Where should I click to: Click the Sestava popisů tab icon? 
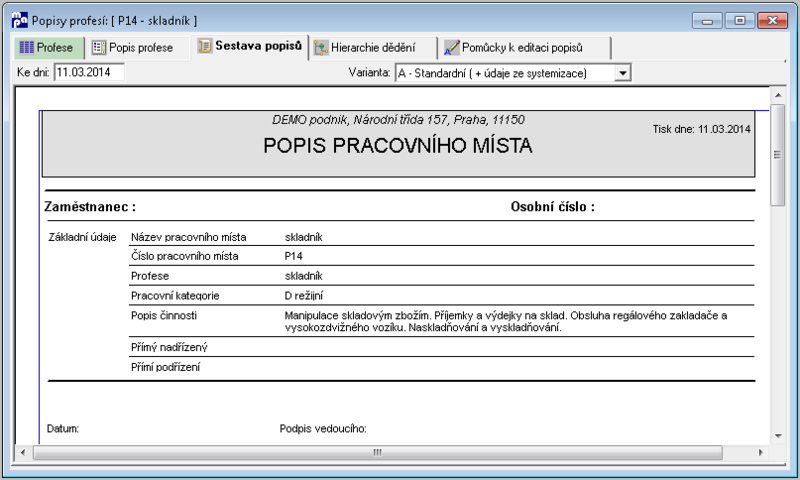coord(205,46)
